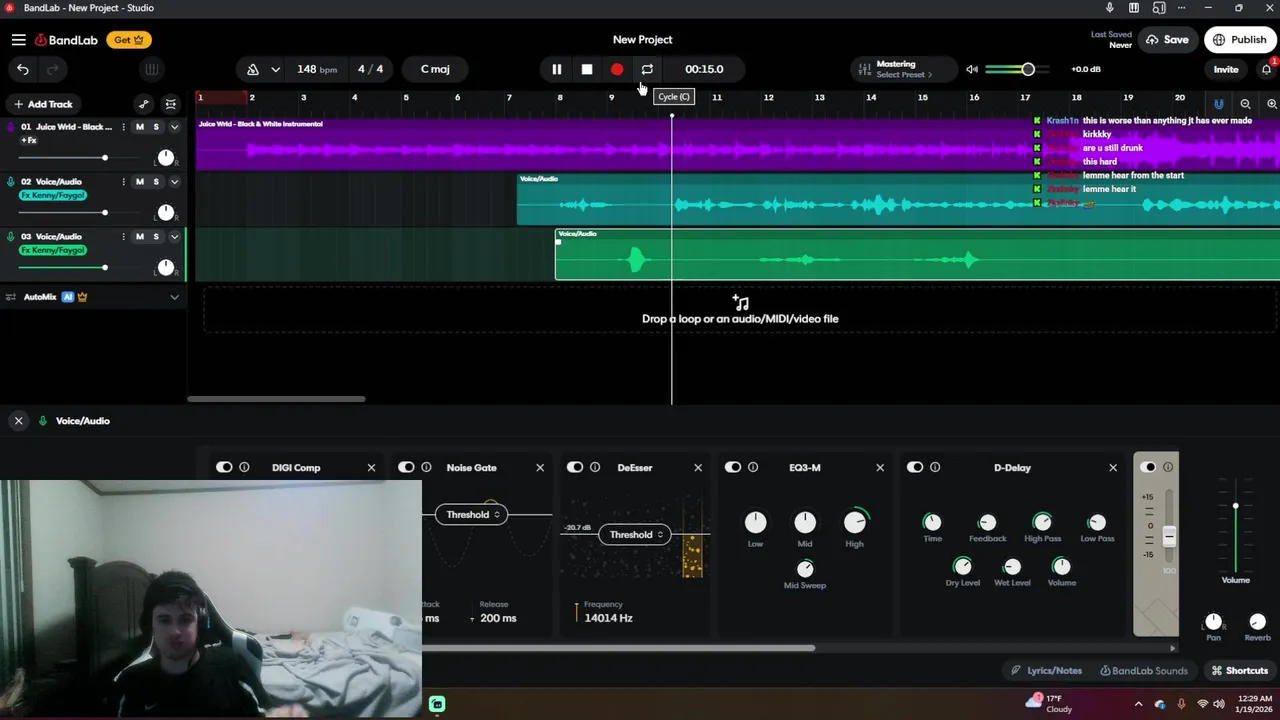The height and width of the screenshot is (720, 1280).
Task: Zoom out the timeline
Action: click(1245, 104)
